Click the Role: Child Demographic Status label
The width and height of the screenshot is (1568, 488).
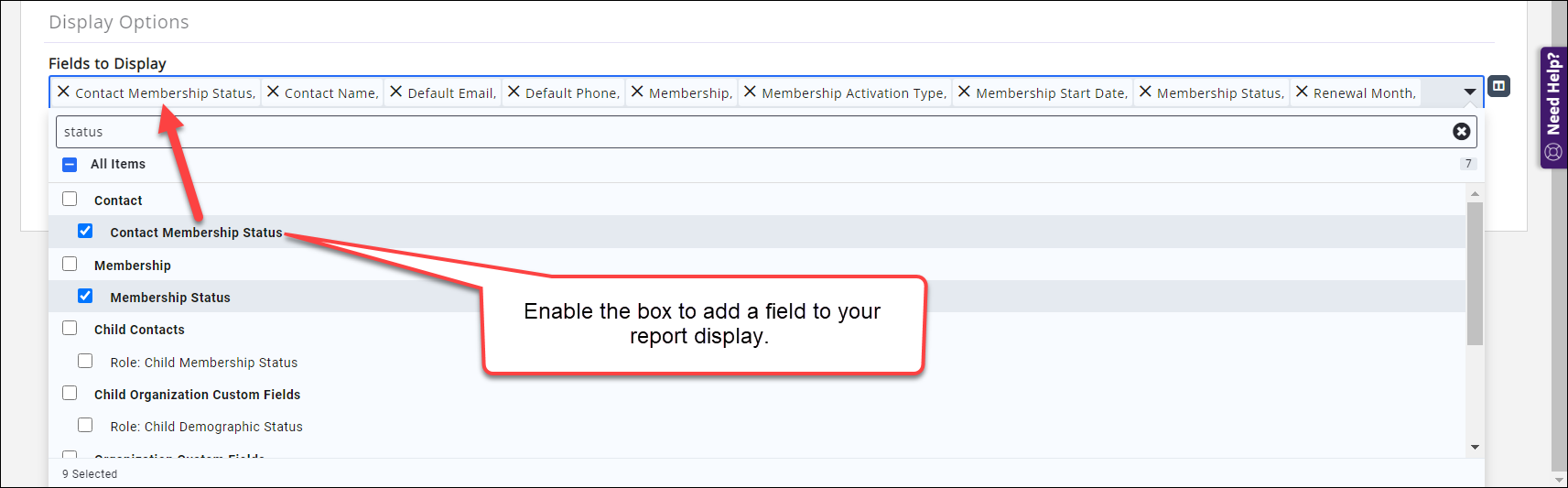206,427
